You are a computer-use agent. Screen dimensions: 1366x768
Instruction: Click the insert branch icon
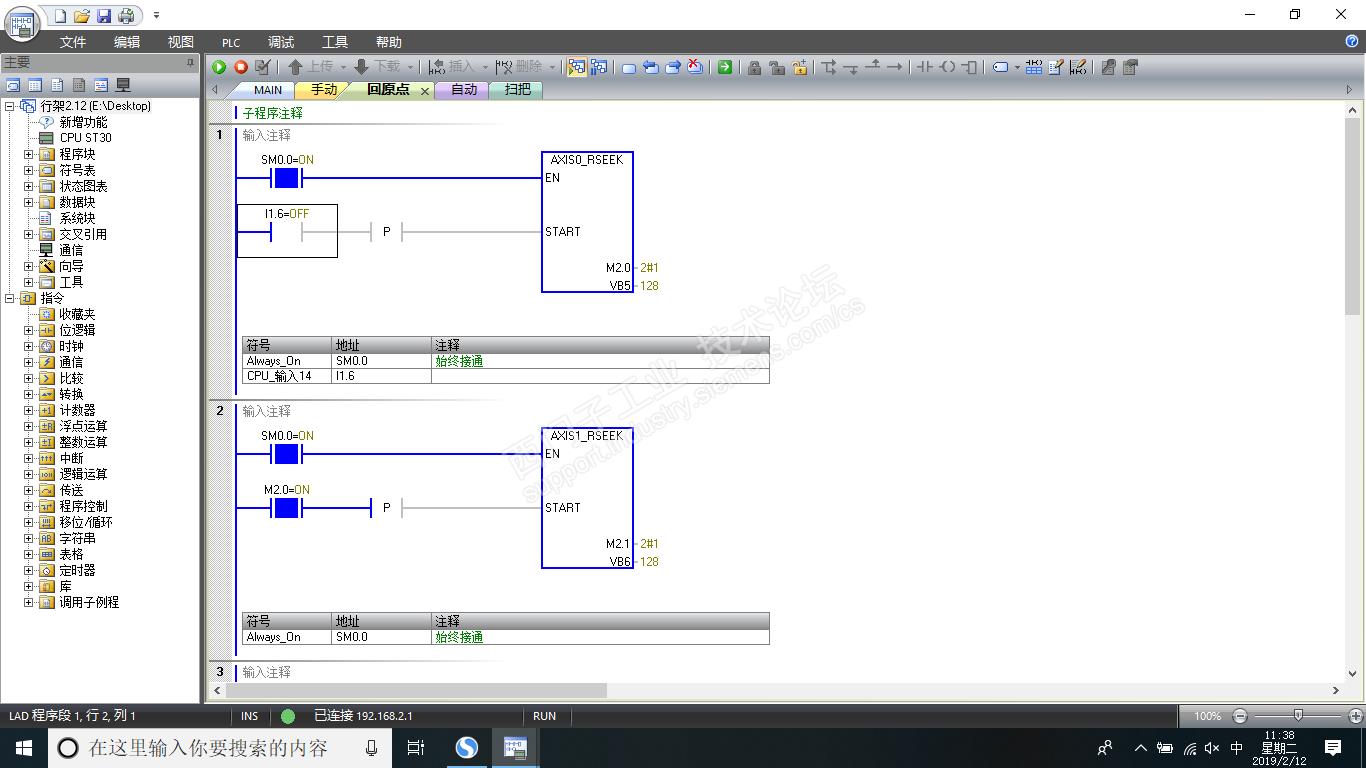click(x=829, y=67)
